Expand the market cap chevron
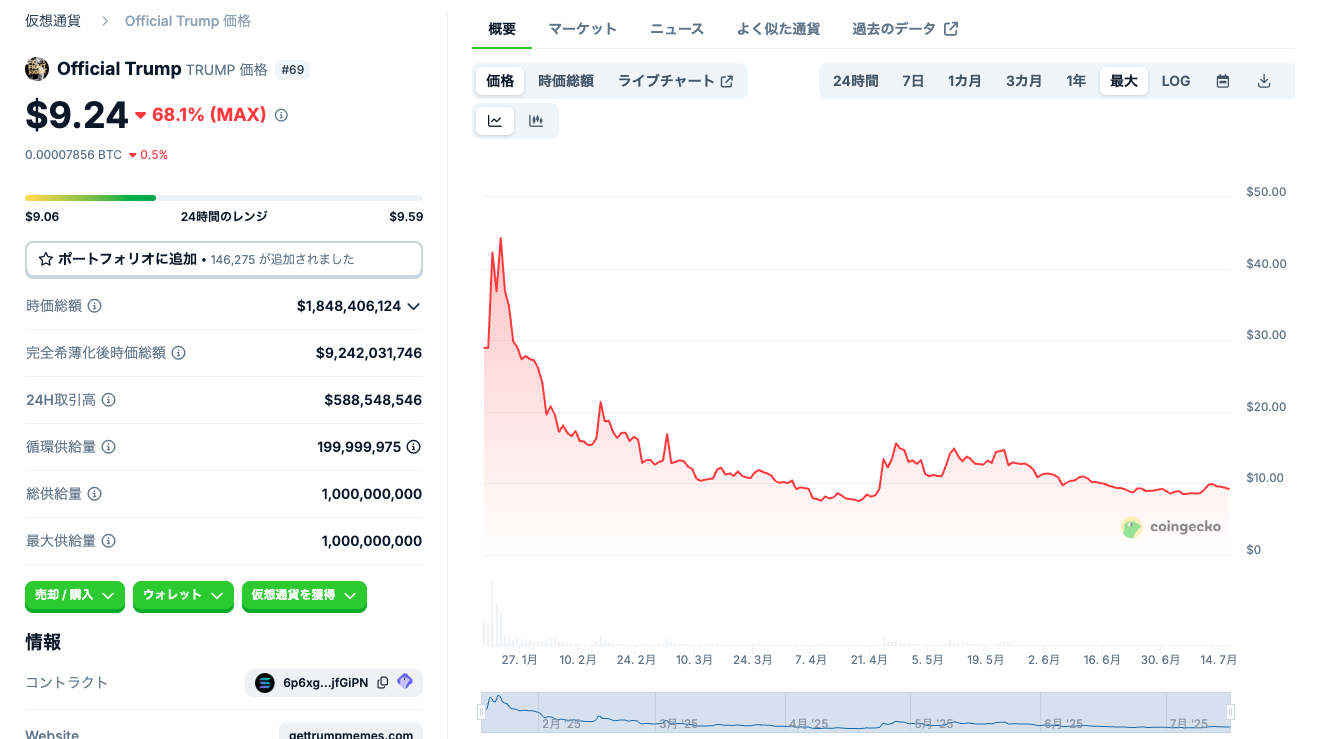This screenshot has height=739, width=1323. pos(413,306)
